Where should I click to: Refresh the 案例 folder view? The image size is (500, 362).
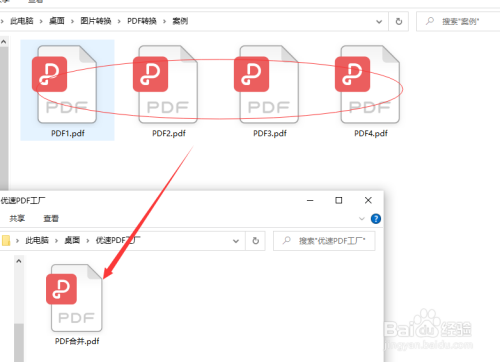[x=399, y=22]
